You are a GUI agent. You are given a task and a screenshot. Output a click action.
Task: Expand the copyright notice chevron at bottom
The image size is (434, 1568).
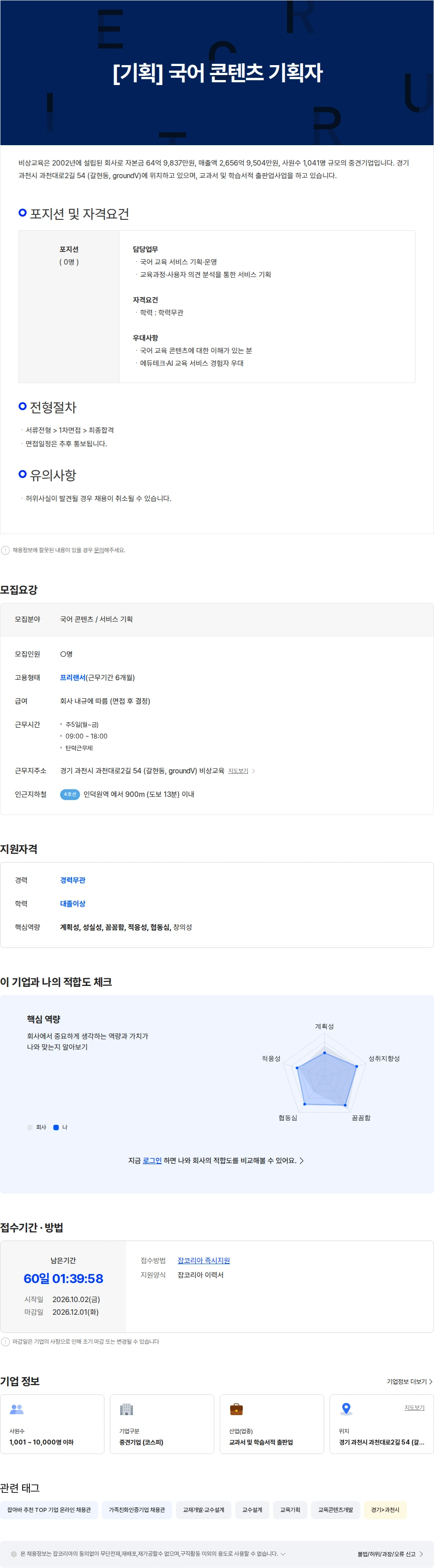point(283,1554)
